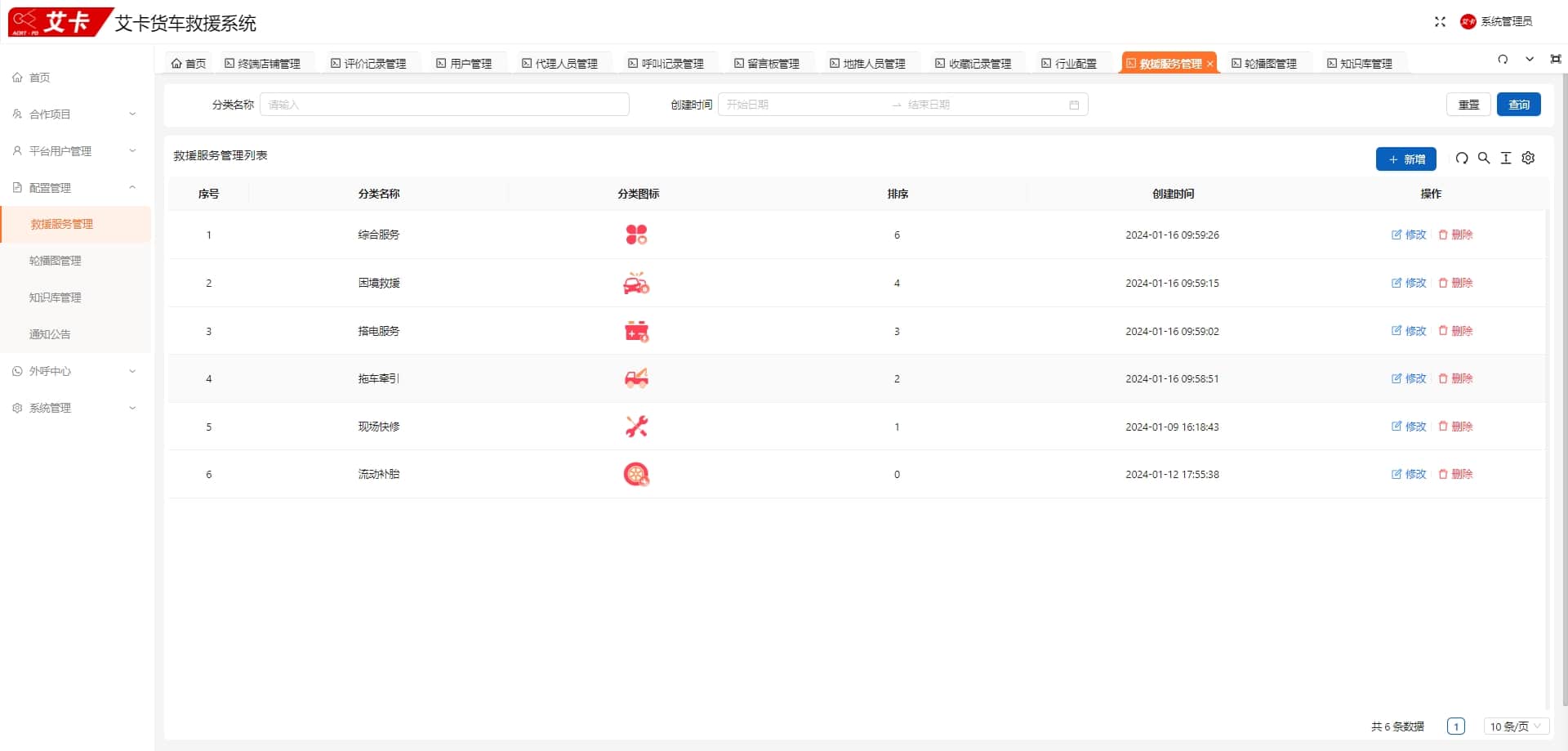This screenshot has width=1568, height=751.
Task: Delete the 综合服务 row
Action: click(x=1455, y=235)
